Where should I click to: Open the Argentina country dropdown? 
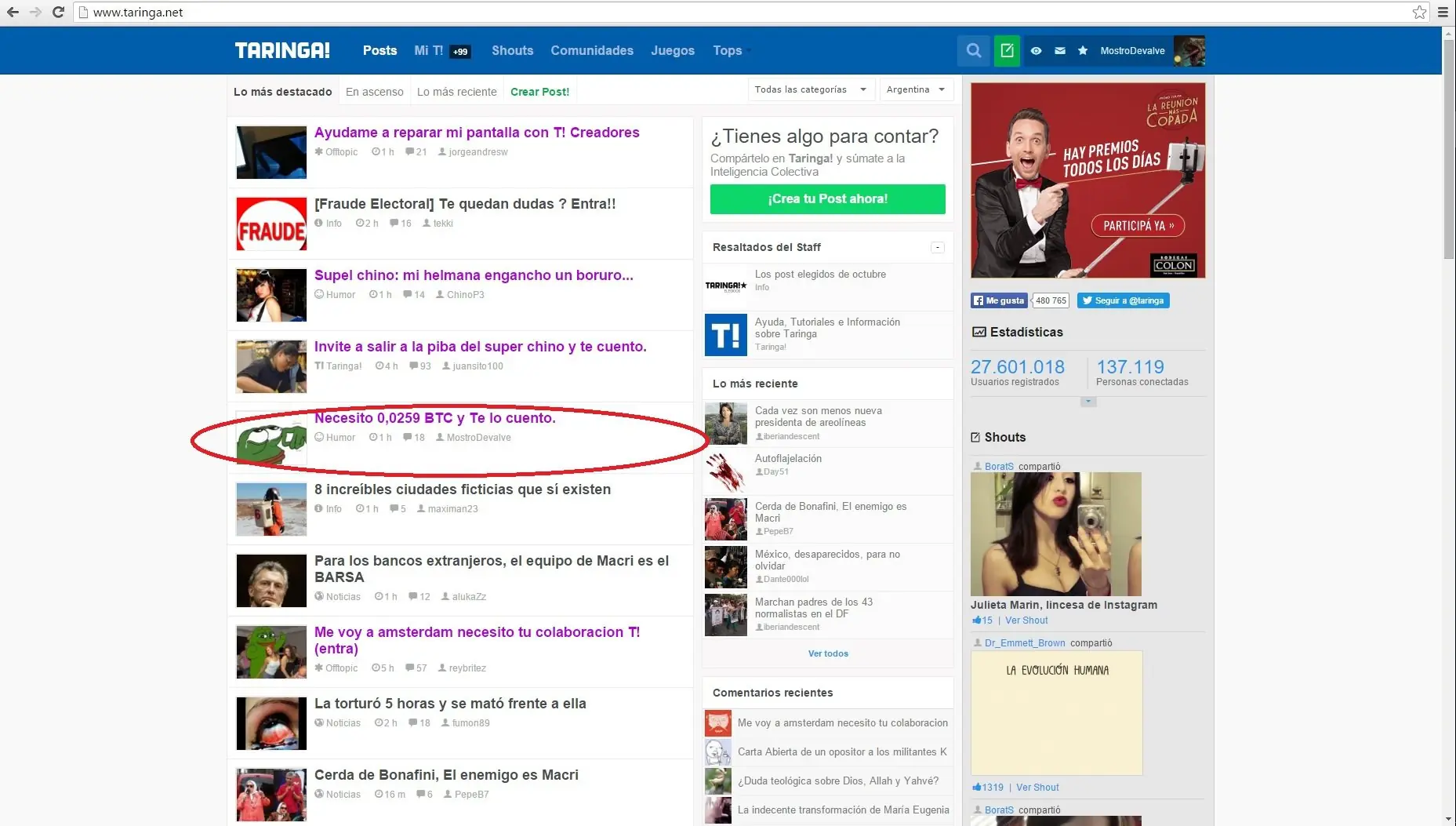point(916,89)
